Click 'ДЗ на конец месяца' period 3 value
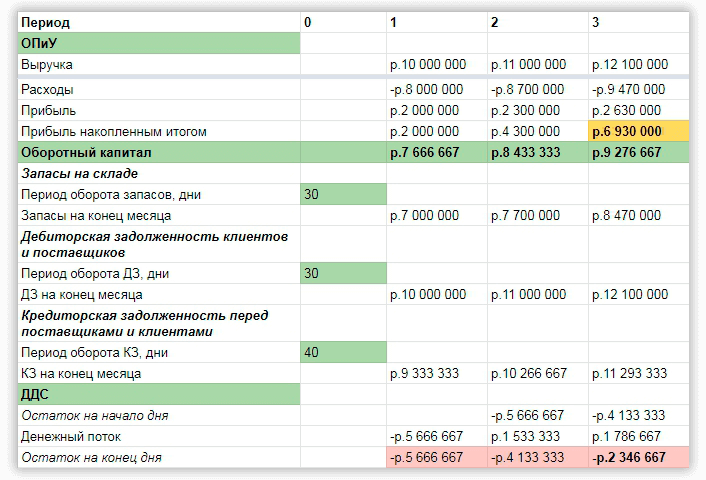This screenshot has width=706, height=480. (639, 295)
